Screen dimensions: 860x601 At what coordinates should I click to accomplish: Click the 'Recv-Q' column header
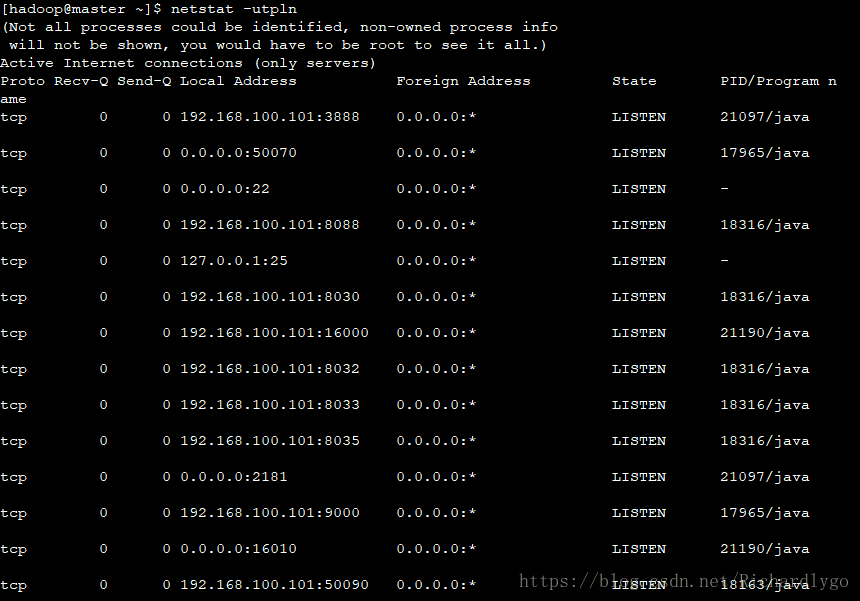tap(81, 81)
